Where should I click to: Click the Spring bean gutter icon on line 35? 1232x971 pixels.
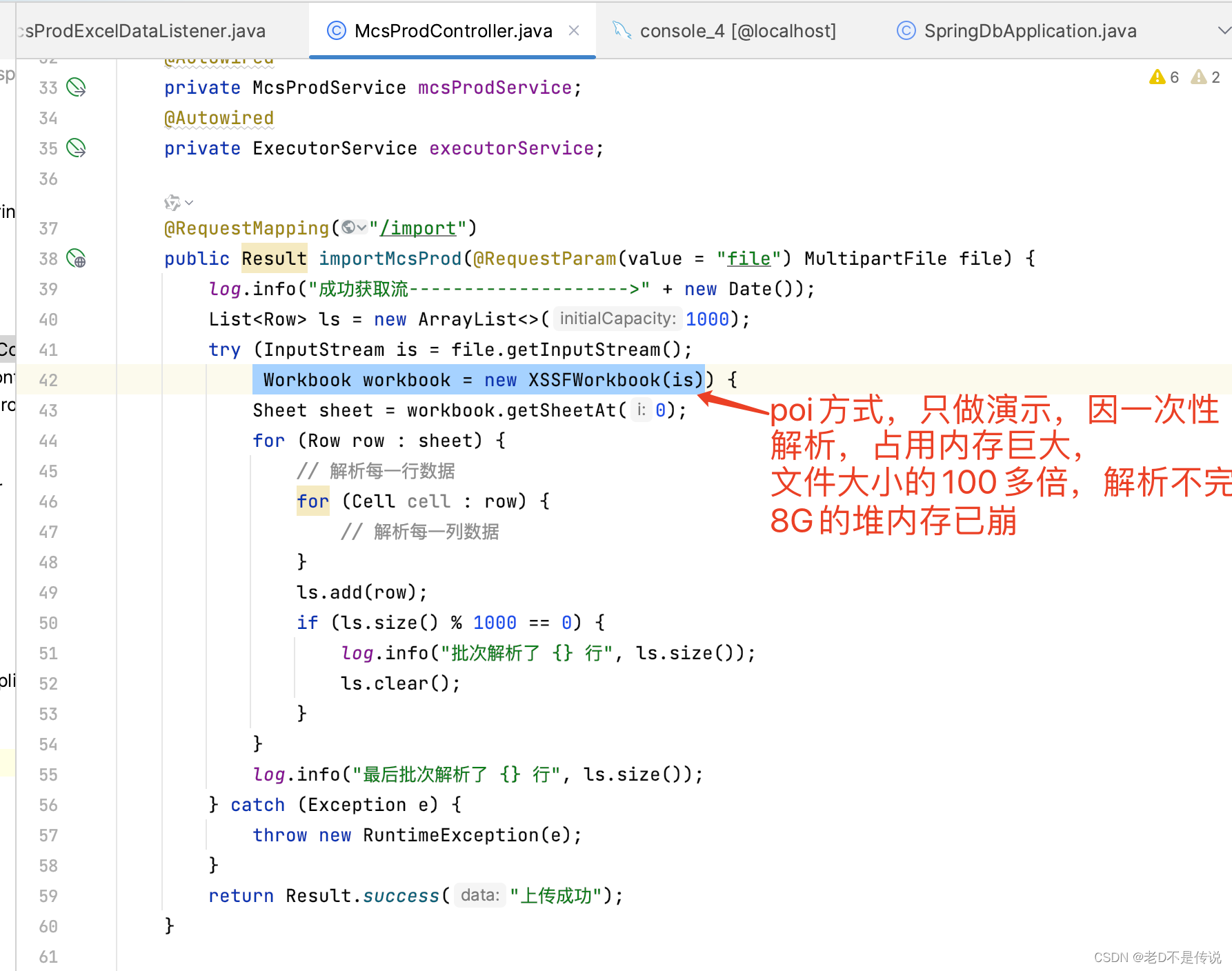click(x=76, y=148)
